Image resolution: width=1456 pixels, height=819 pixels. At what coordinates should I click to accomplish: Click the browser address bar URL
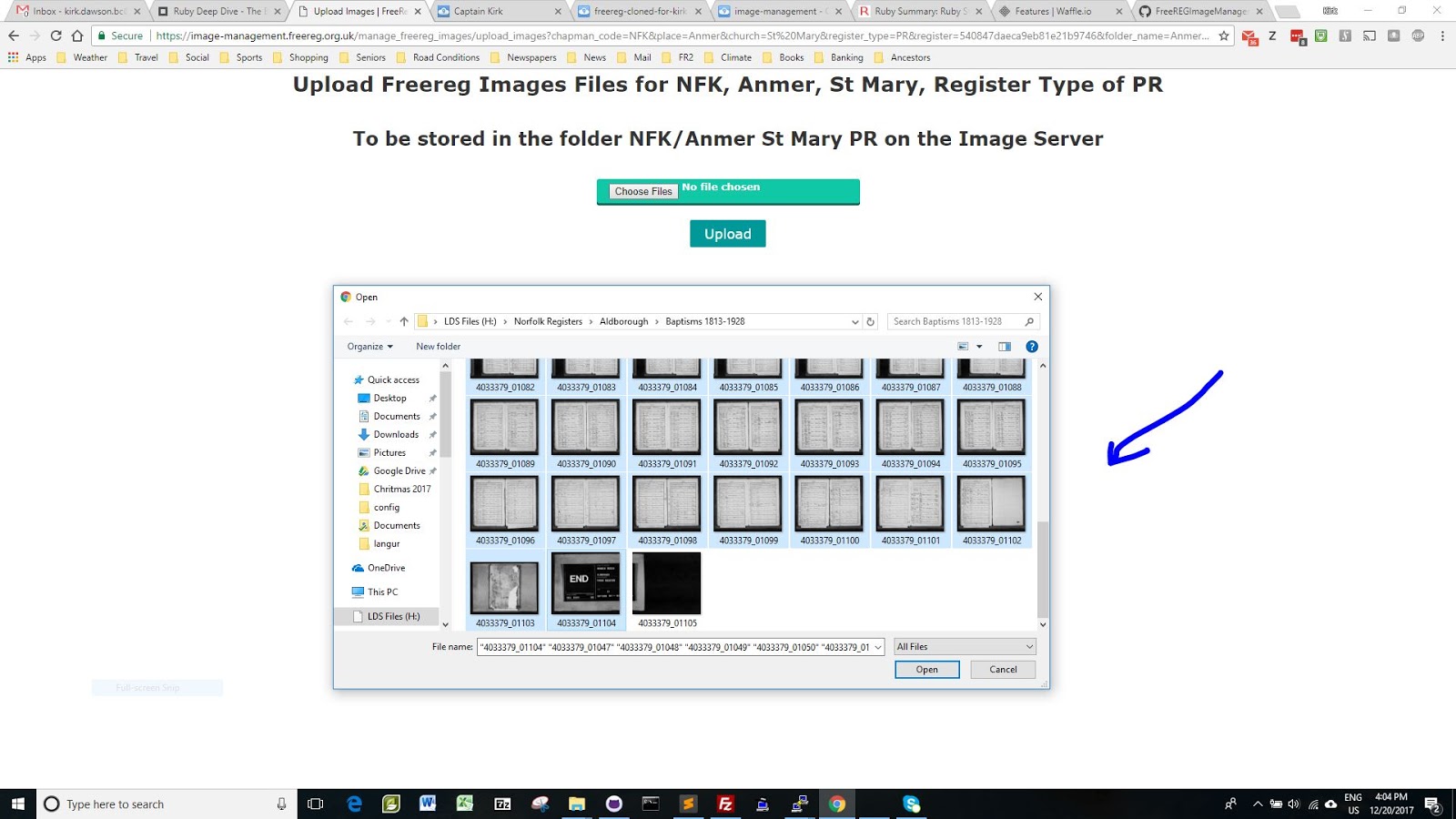[x=682, y=35]
